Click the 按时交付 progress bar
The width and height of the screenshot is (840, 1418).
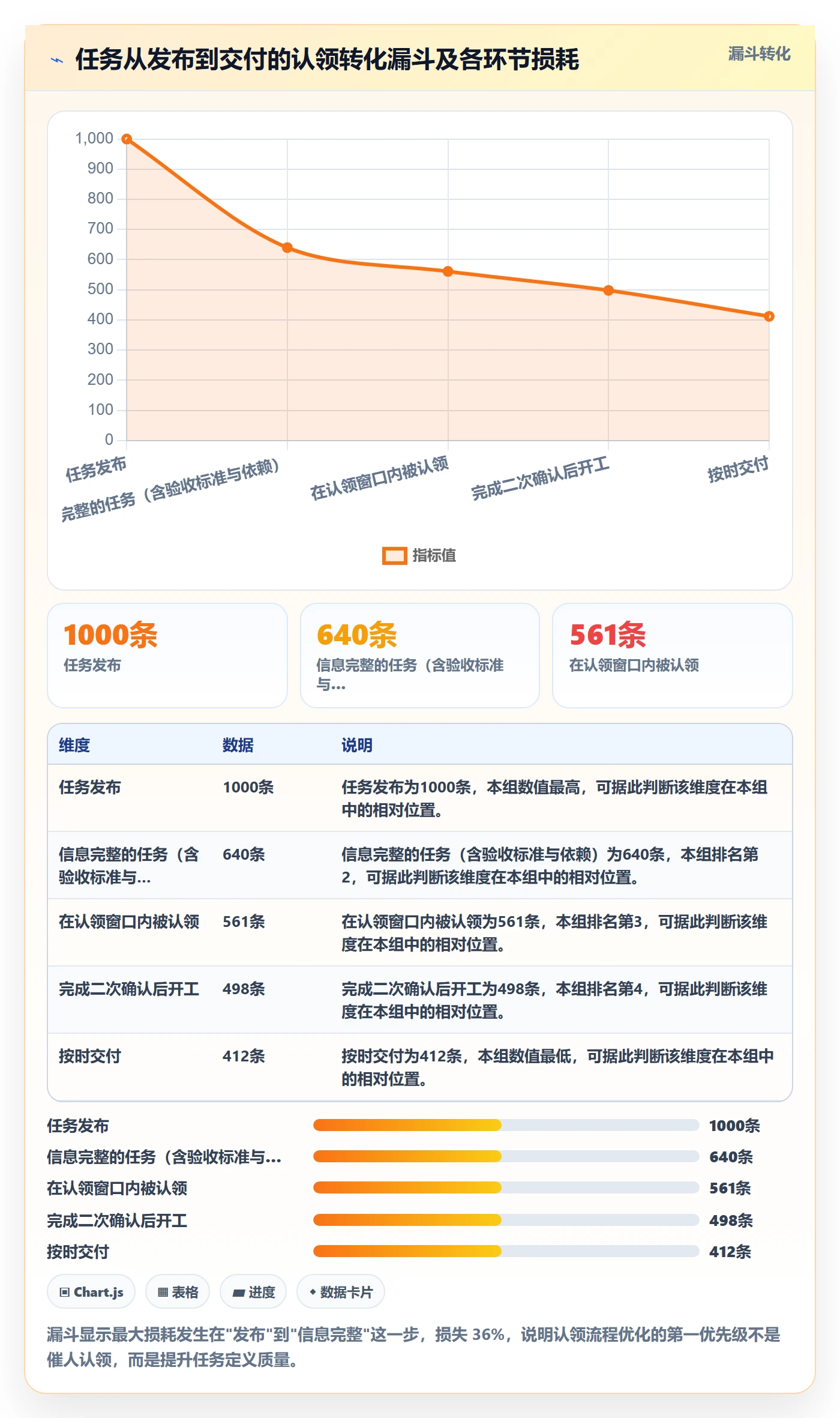506,1251
